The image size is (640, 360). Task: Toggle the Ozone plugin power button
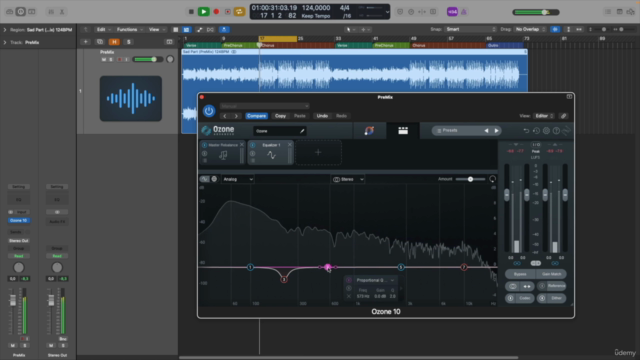pos(209,111)
